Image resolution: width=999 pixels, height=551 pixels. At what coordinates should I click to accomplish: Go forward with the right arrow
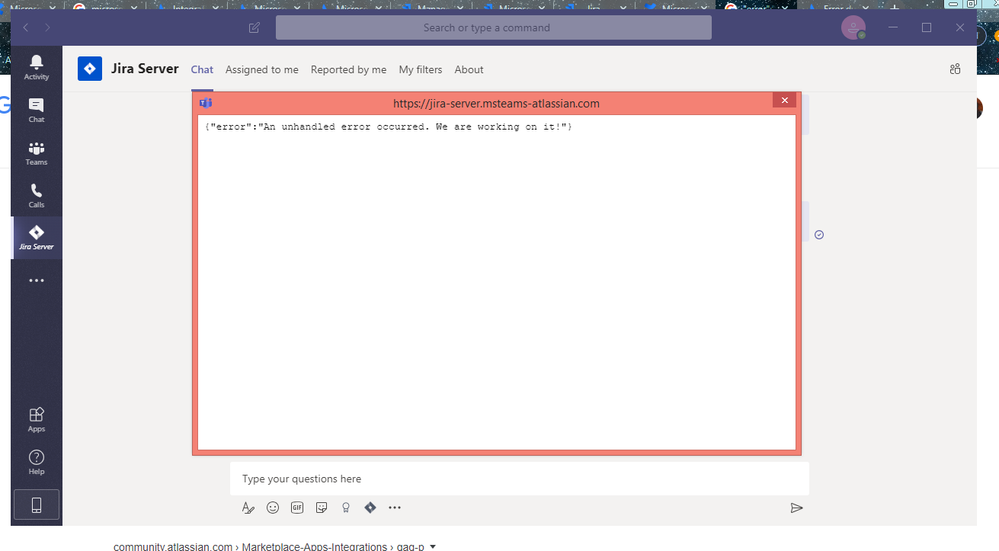(x=47, y=27)
